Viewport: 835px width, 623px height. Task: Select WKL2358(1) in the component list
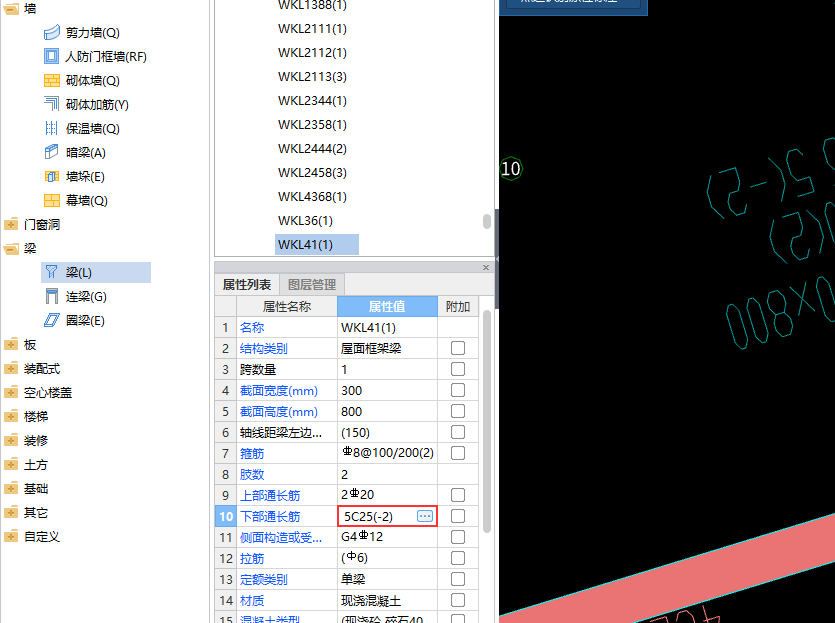[x=312, y=125]
